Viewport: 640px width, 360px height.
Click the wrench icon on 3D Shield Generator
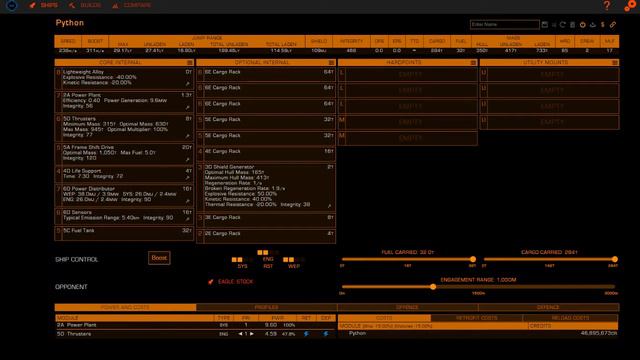[x=329, y=206]
